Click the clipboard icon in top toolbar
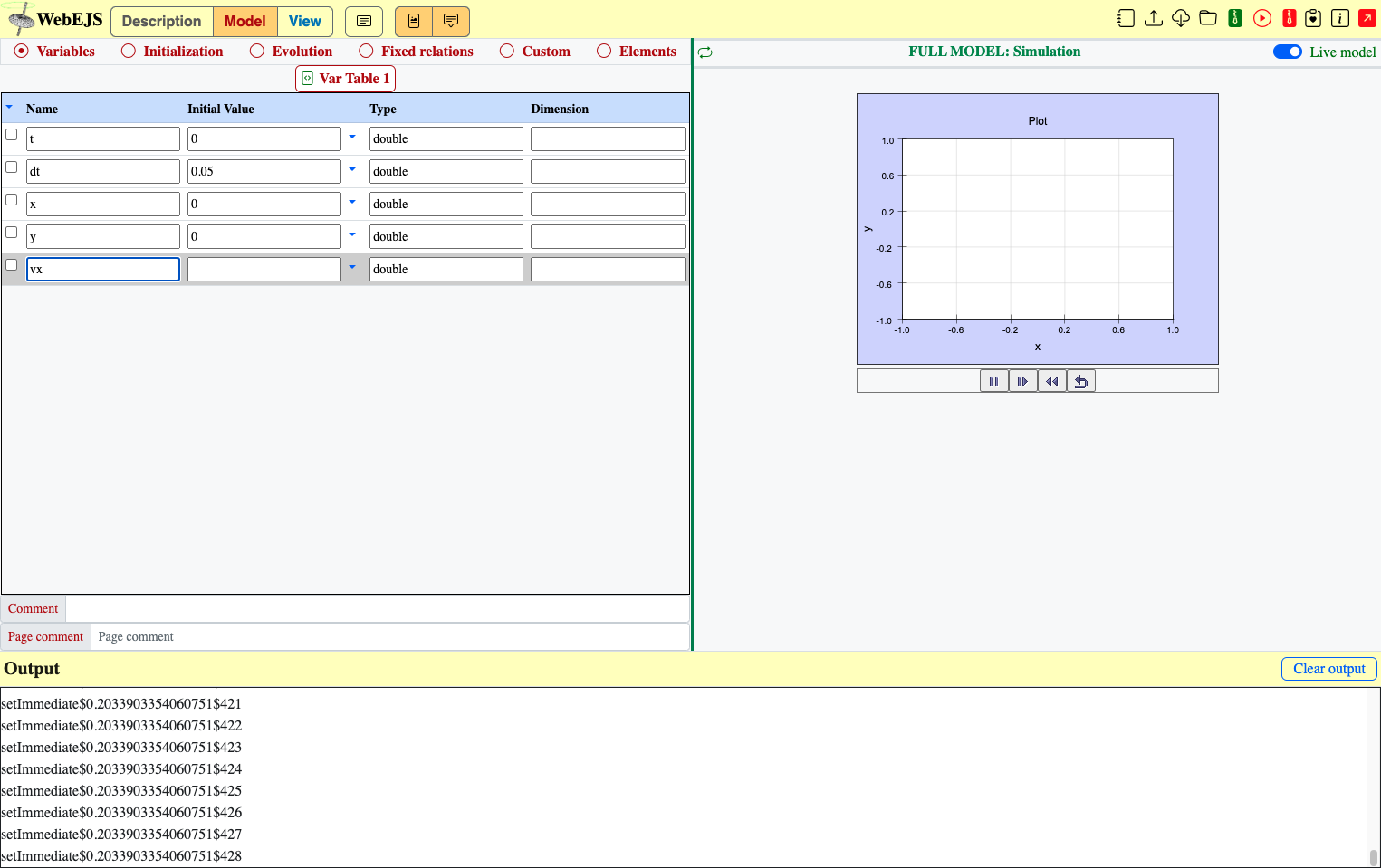The image size is (1381, 868). pyautogui.click(x=1313, y=18)
